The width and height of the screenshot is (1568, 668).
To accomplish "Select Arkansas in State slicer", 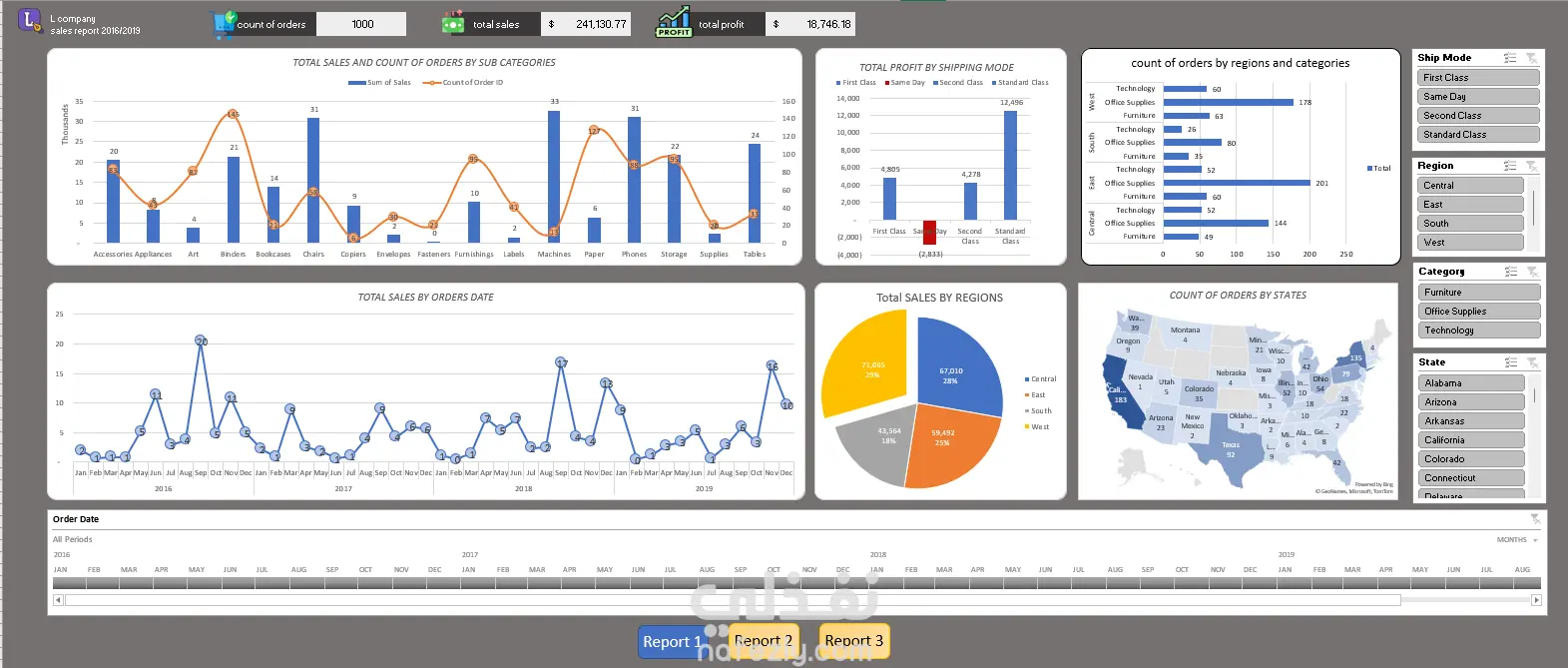I will tap(1471, 421).
